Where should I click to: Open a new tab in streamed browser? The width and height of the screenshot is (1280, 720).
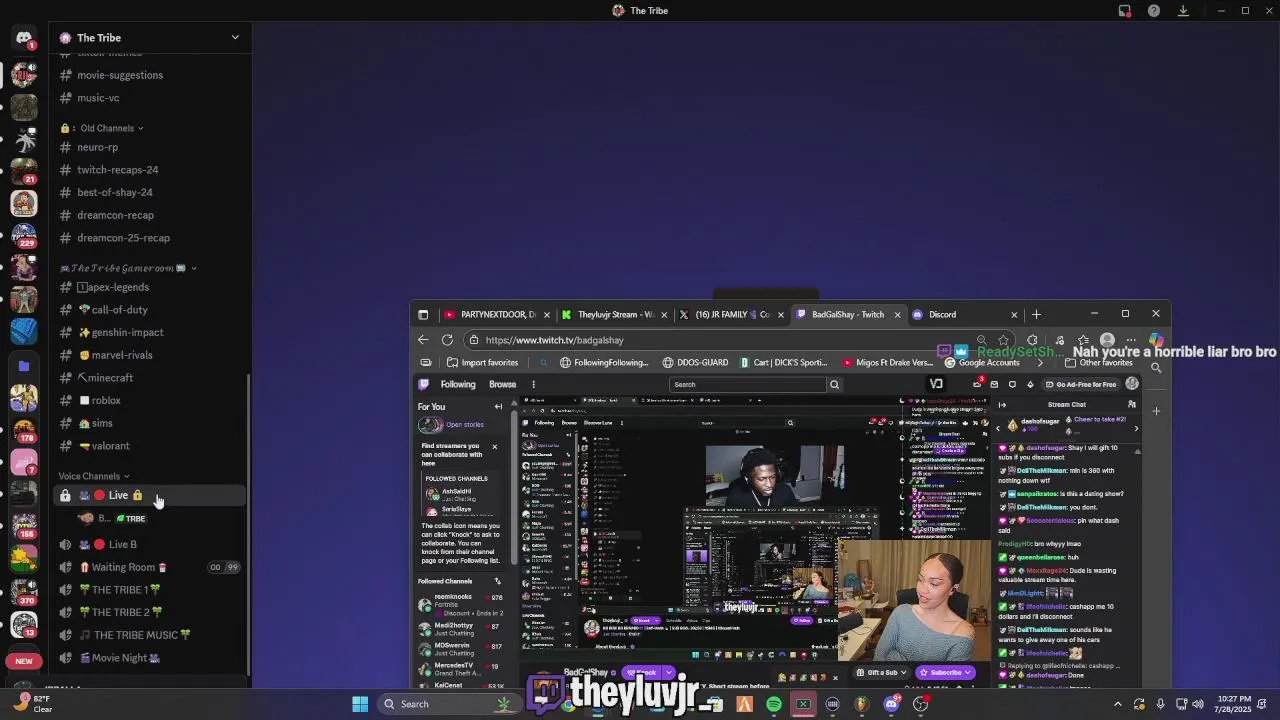pos(1036,314)
